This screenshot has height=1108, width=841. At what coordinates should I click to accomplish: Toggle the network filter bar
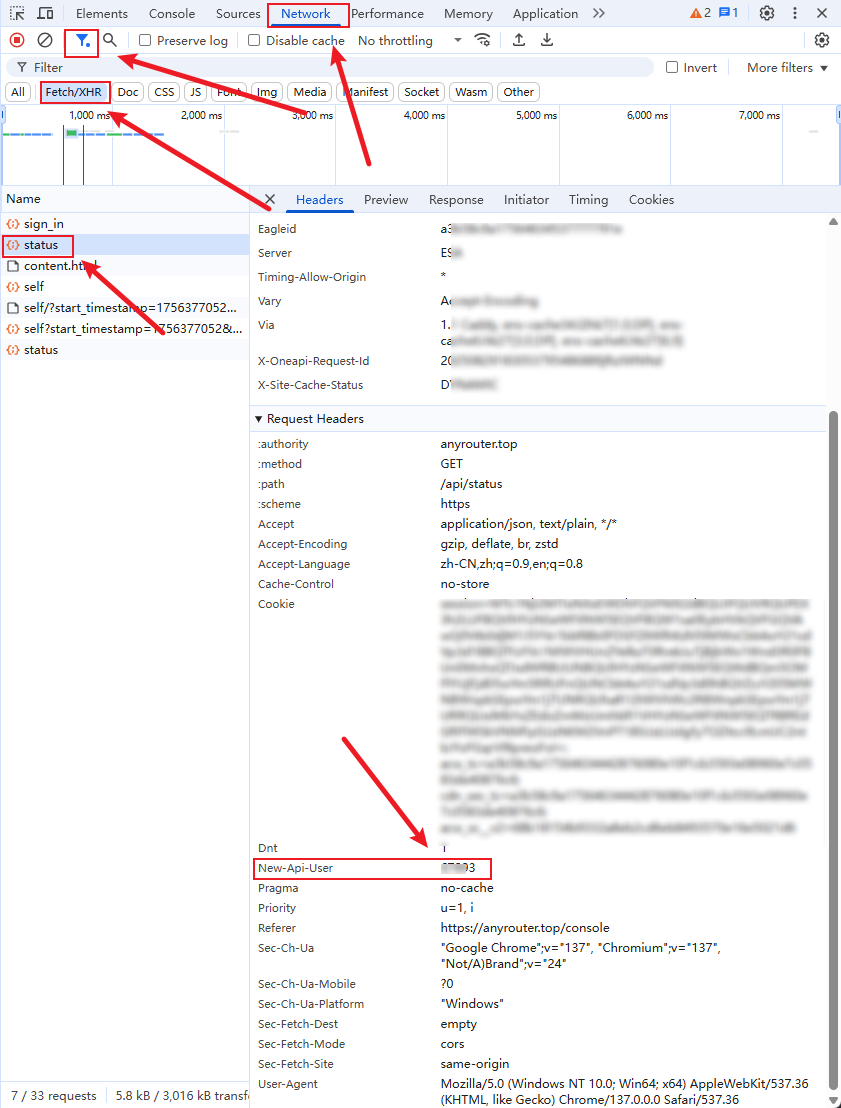[81, 40]
